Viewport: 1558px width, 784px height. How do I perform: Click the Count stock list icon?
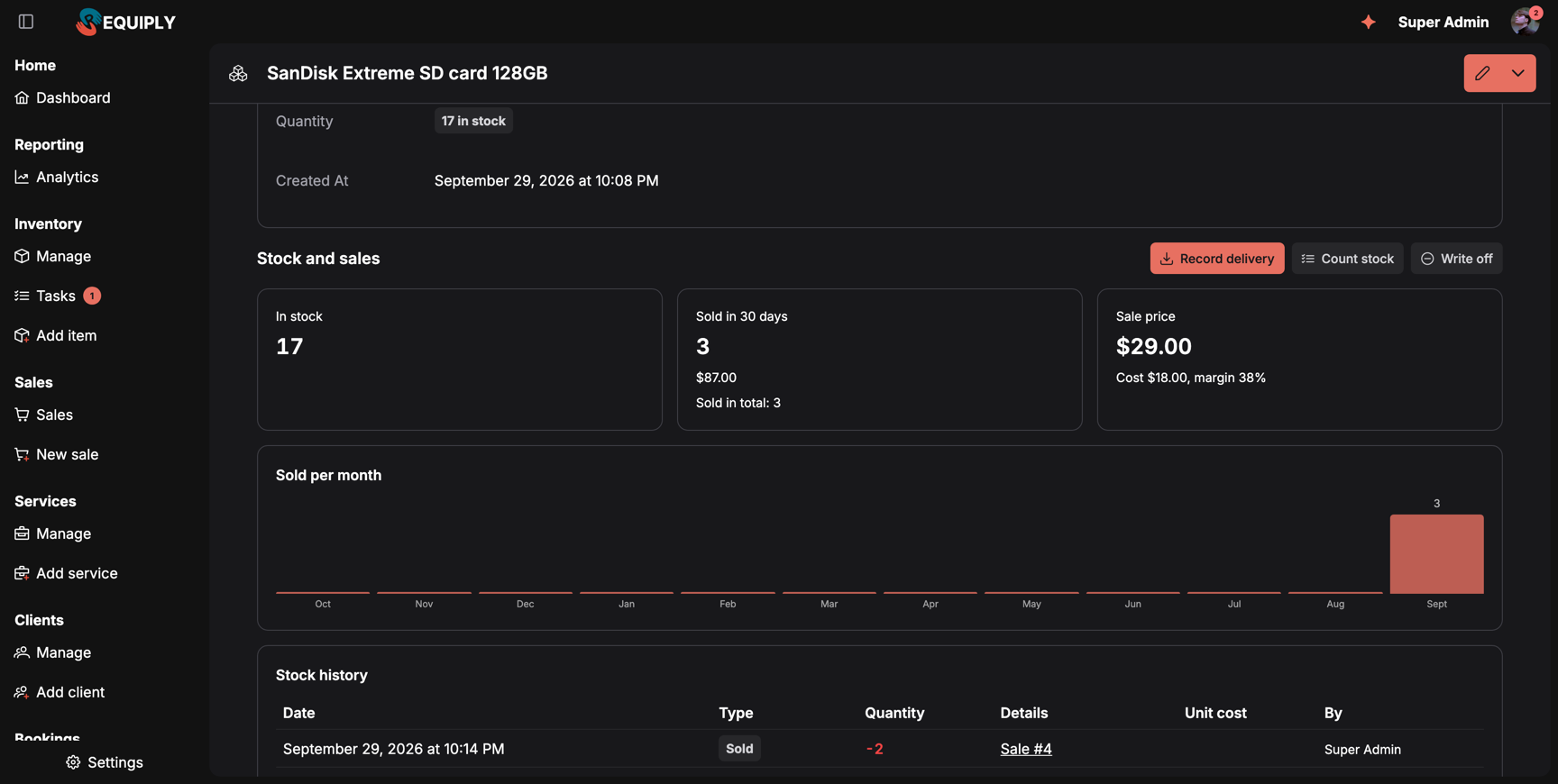coord(1308,259)
